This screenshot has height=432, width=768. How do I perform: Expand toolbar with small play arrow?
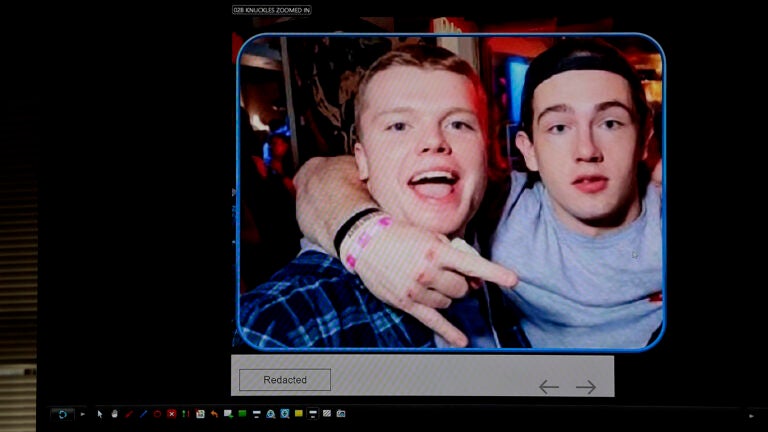tap(82, 414)
